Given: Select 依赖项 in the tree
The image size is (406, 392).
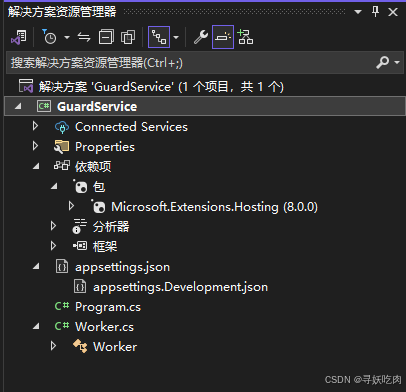Looking at the screenshot, I should click(93, 167).
